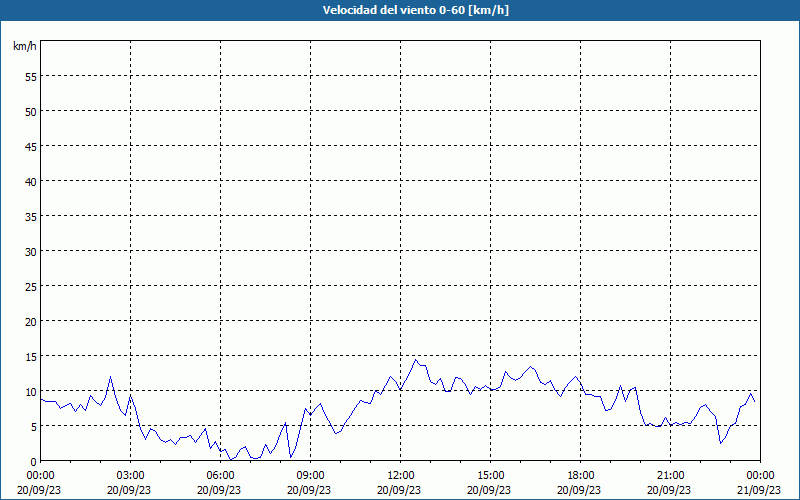Click the y-axis label 10

(x=31, y=391)
